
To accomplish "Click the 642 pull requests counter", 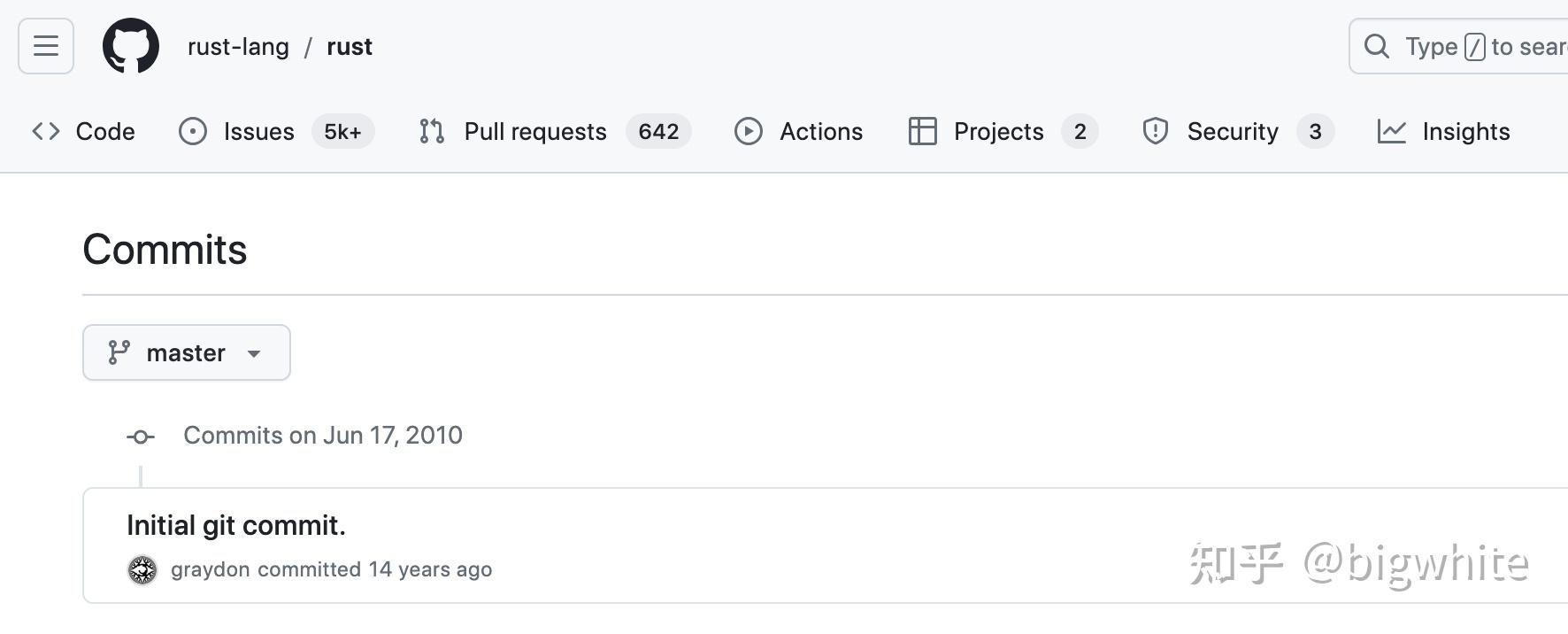I will (x=658, y=132).
